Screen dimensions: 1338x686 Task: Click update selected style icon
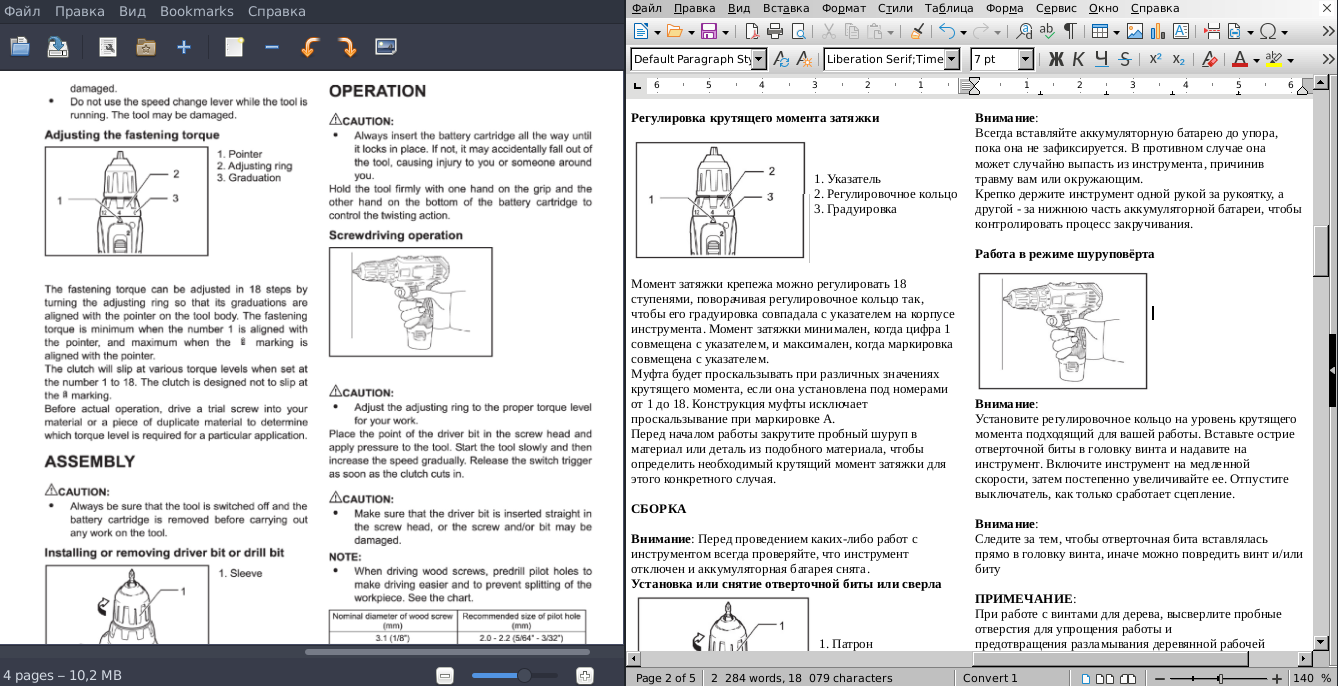[x=782, y=60]
